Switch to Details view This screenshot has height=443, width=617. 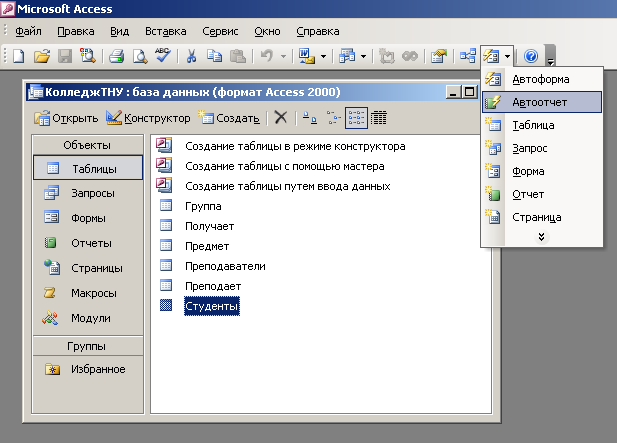(x=379, y=118)
